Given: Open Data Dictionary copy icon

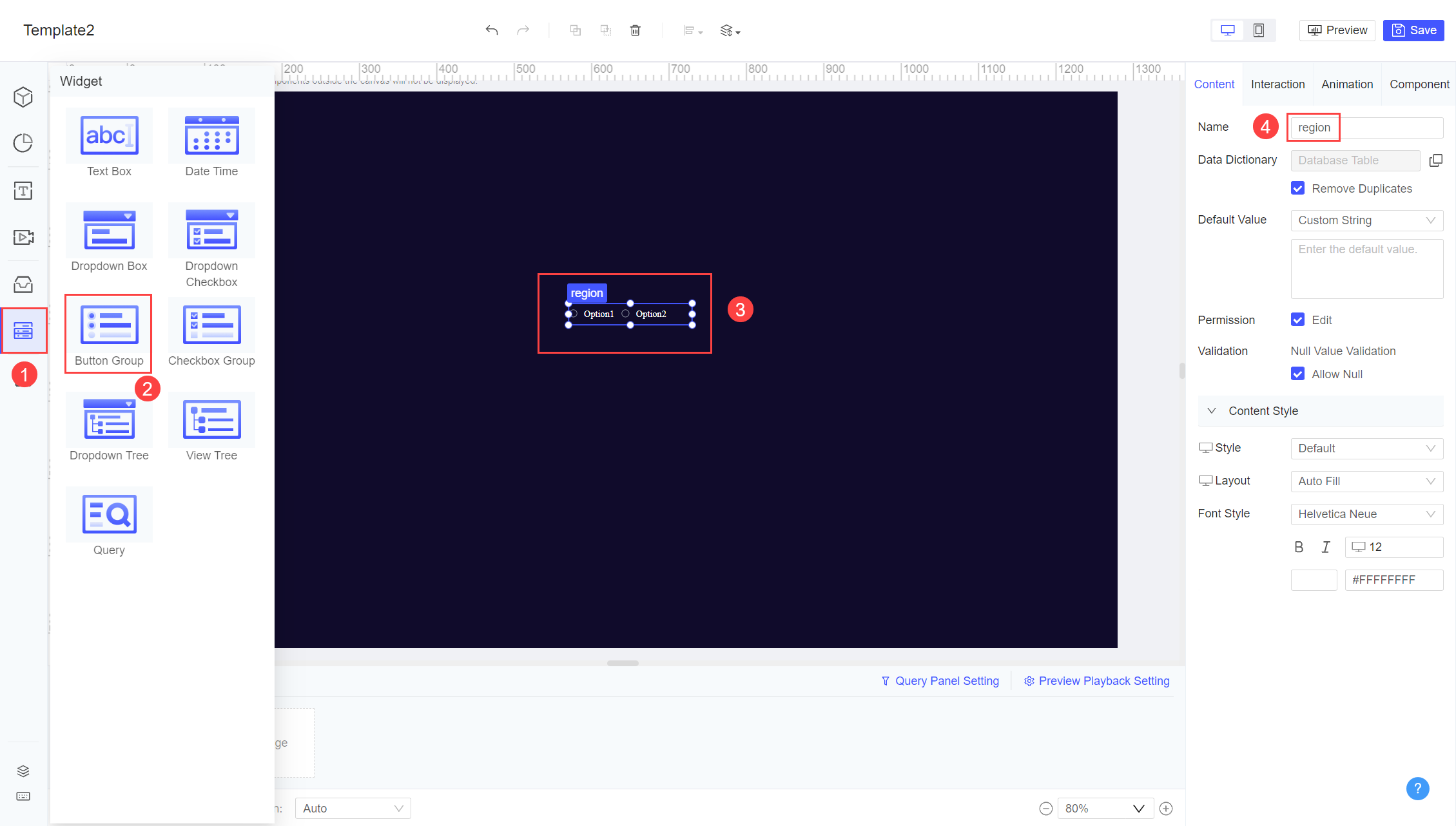Looking at the screenshot, I should point(1436,160).
